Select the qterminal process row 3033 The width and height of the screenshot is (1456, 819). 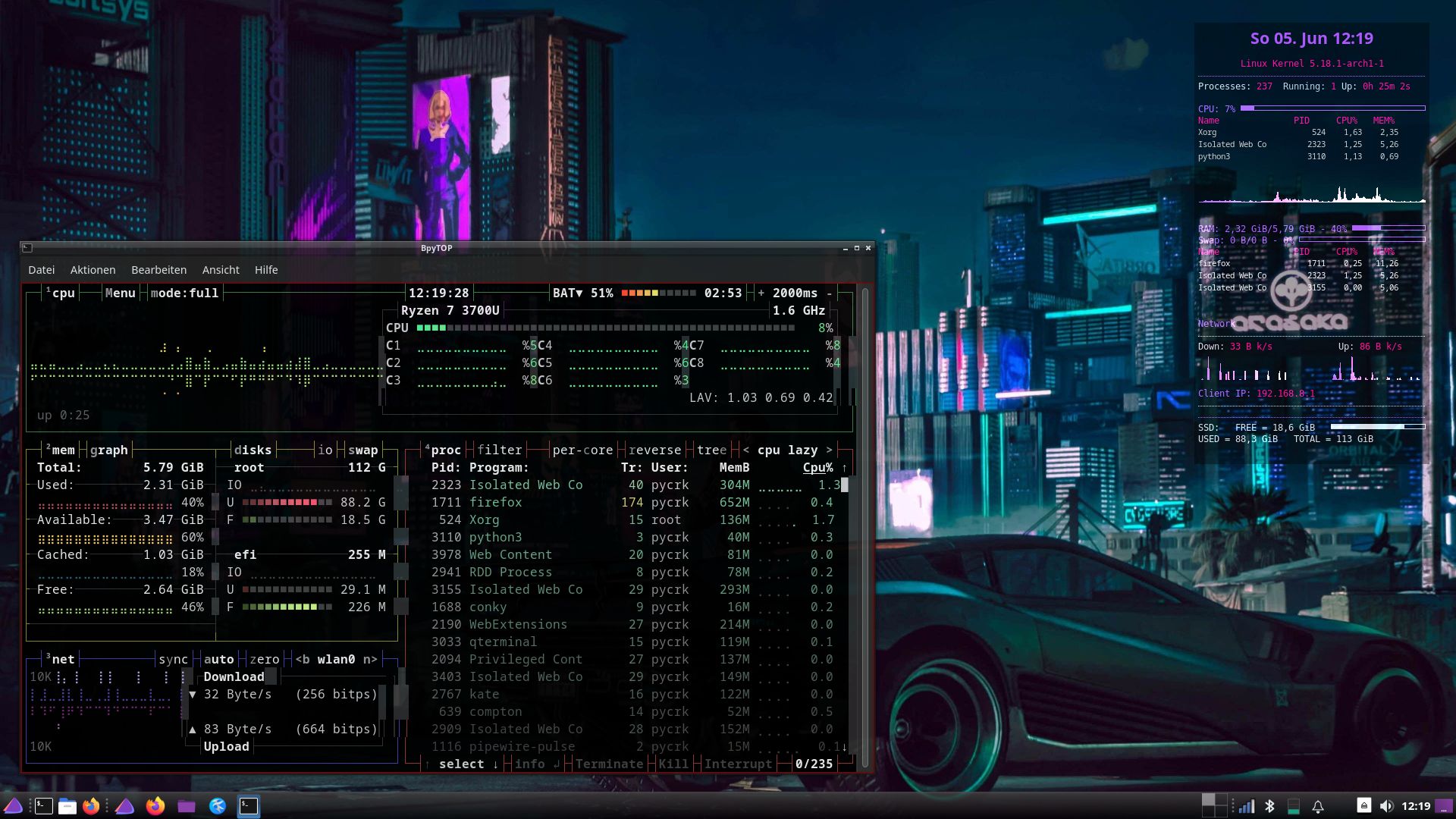pyautogui.click(x=632, y=642)
